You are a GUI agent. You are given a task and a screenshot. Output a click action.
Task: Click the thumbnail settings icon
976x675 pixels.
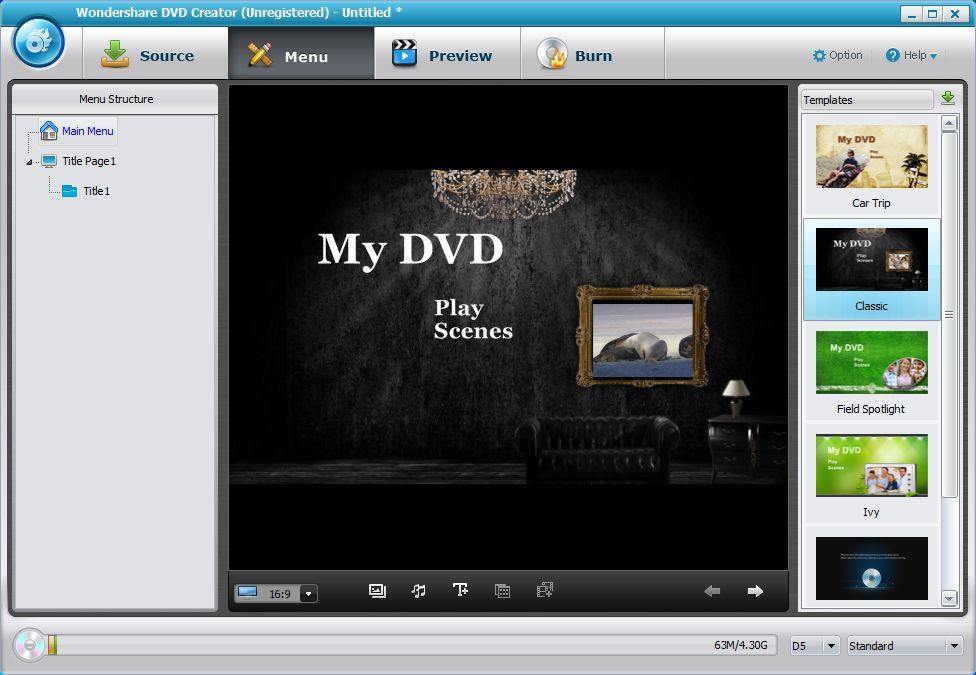click(544, 590)
